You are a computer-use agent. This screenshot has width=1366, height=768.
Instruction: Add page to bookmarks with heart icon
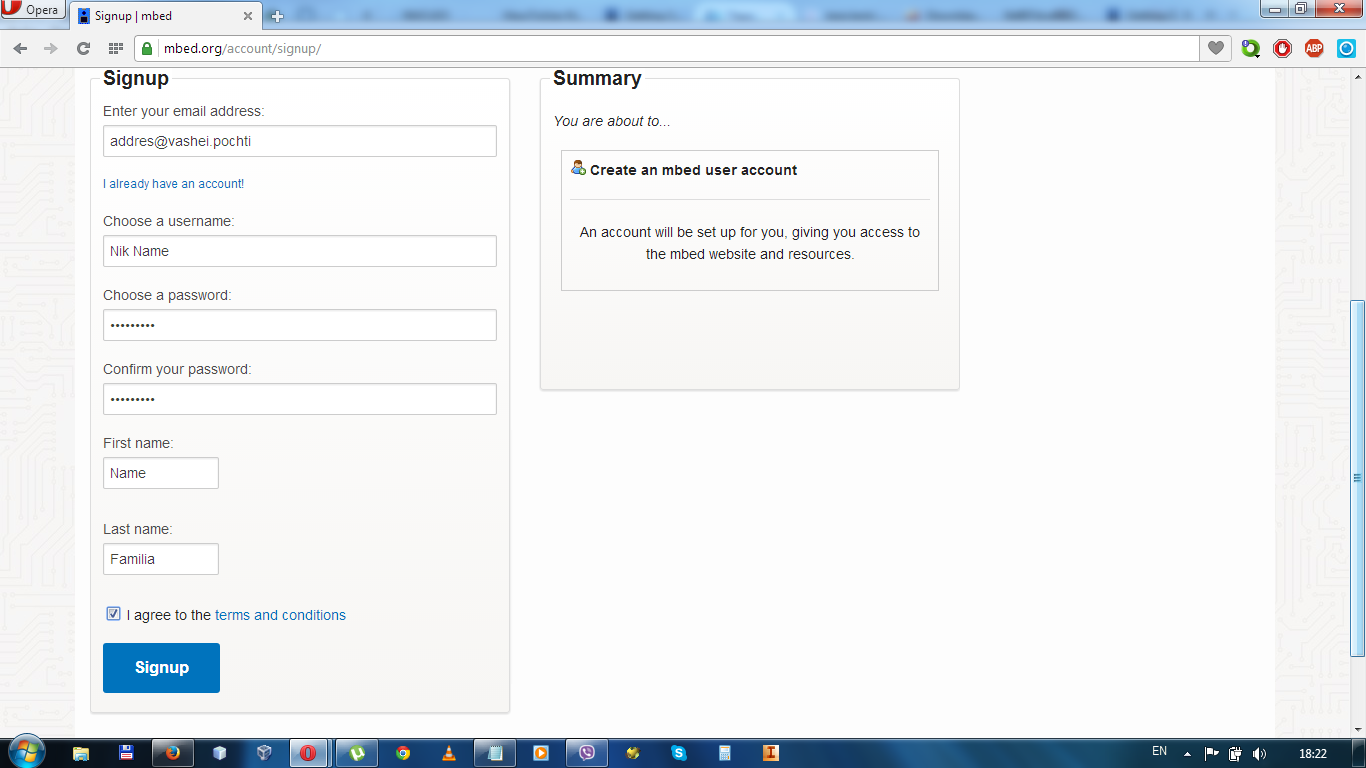pyautogui.click(x=1215, y=48)
